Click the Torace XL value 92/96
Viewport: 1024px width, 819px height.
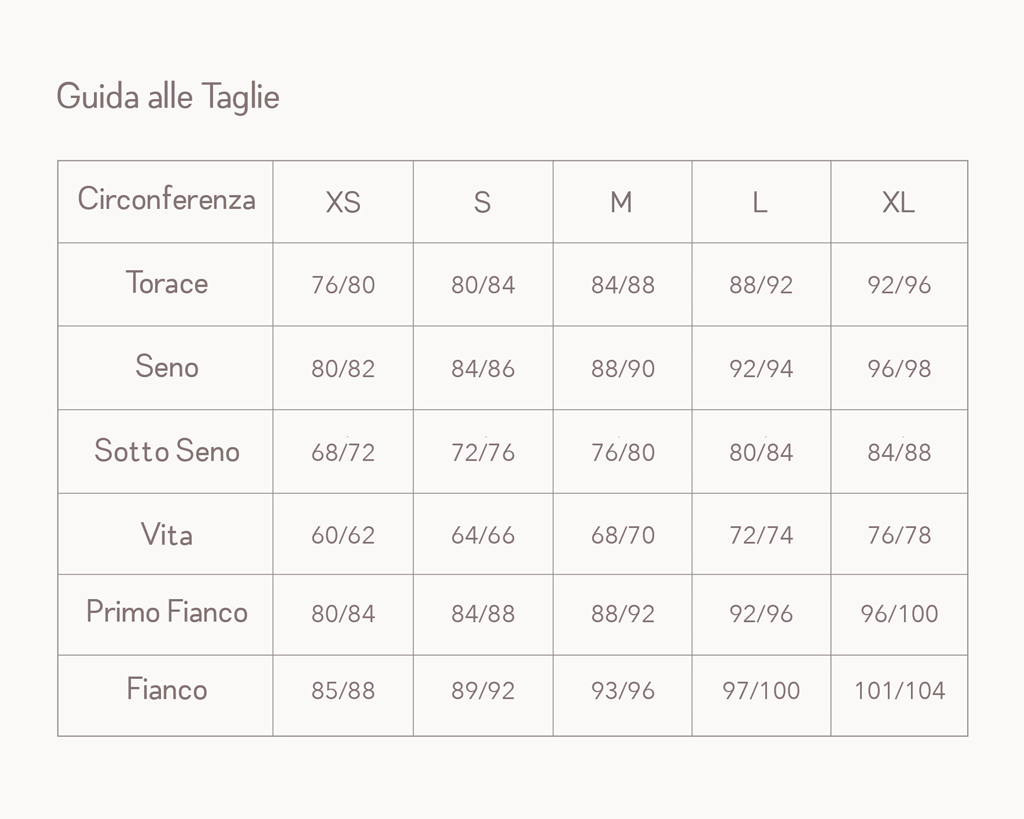899,285
